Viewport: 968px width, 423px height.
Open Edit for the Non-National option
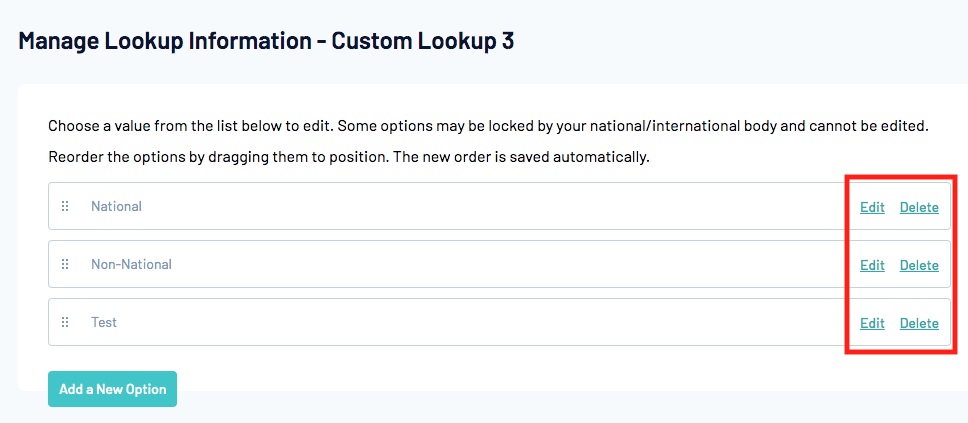point(872,266)
